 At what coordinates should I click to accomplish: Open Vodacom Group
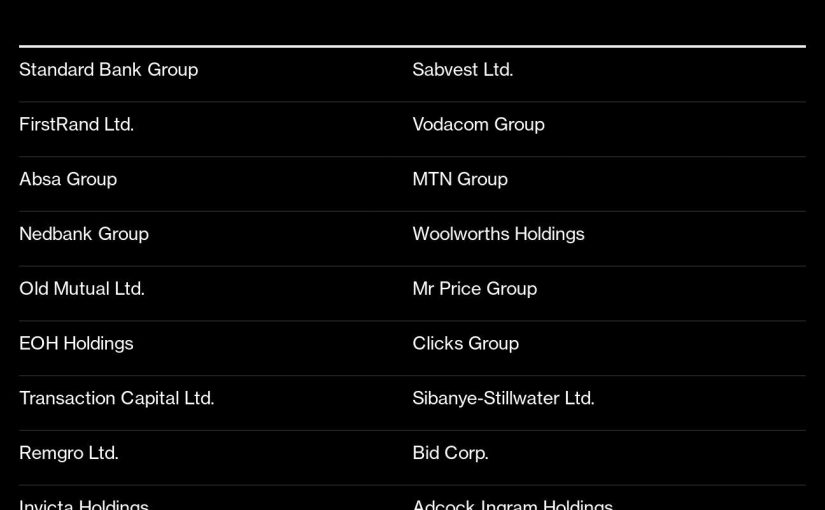tap(478, 125)
